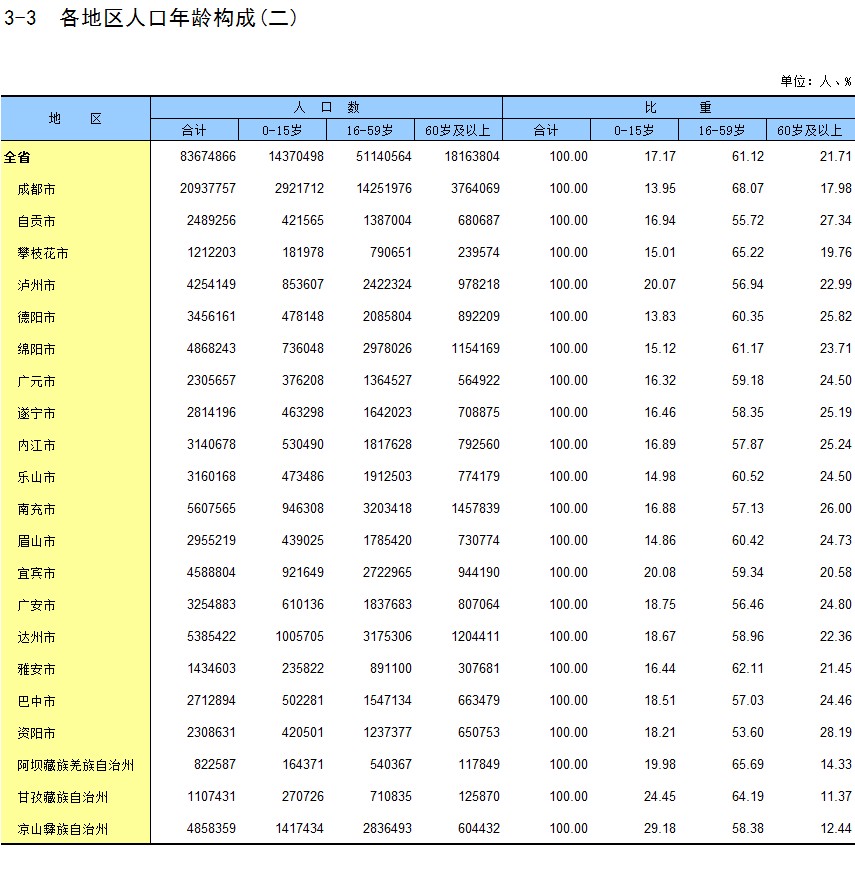
Task: Select the value 604432 for 凉山彝族自治州
Action: pos(479,828)
